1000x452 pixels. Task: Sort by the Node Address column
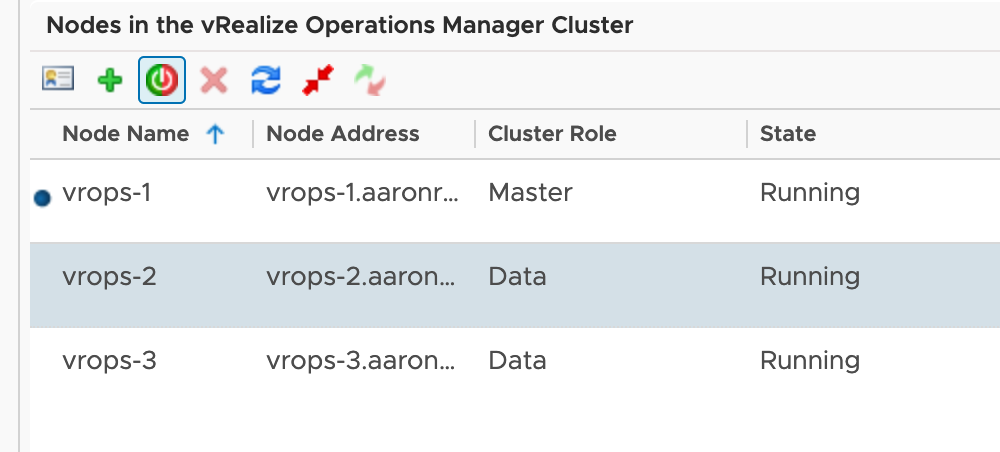point(343,134)
